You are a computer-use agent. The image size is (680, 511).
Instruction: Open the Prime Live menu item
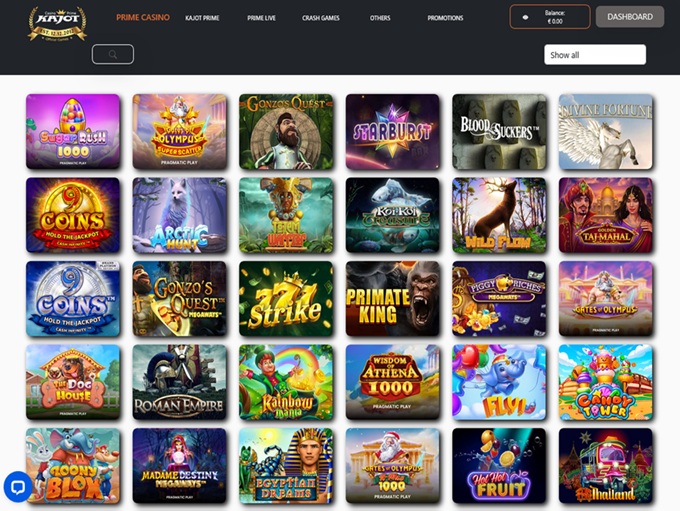[x=262, y=18]
